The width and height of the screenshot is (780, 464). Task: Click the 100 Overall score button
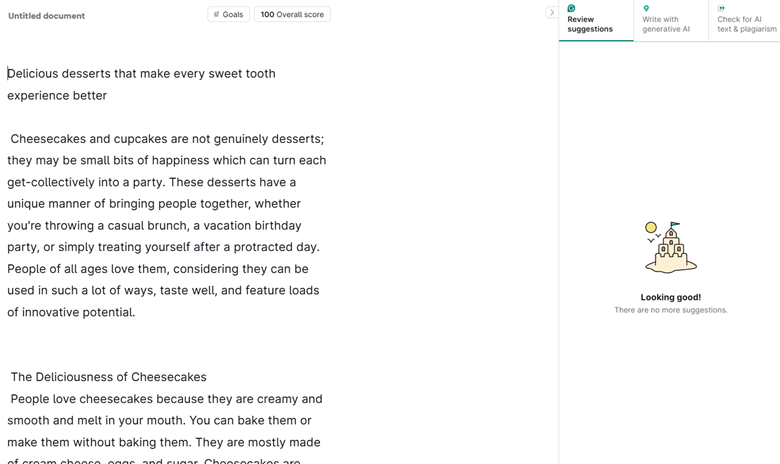(292, 15)
